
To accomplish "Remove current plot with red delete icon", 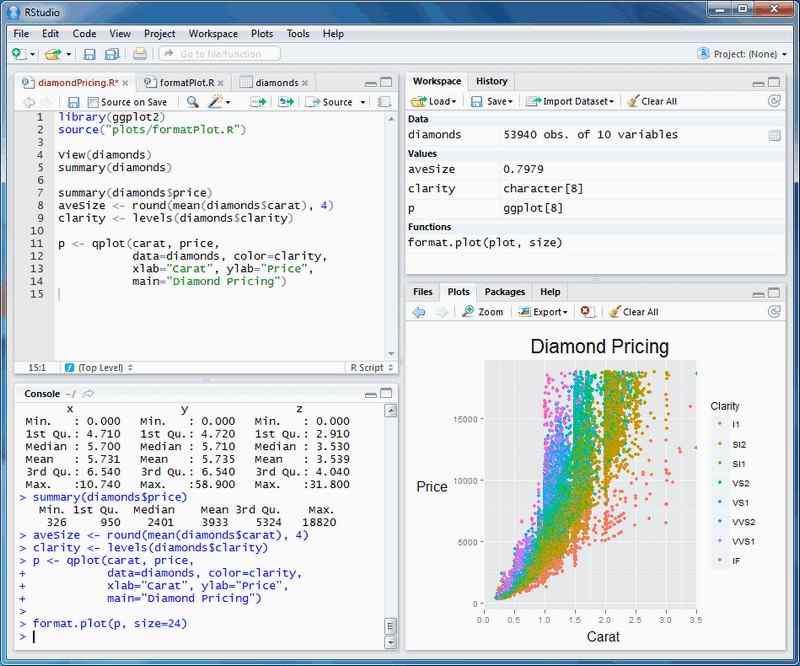I will pos(585,311).
